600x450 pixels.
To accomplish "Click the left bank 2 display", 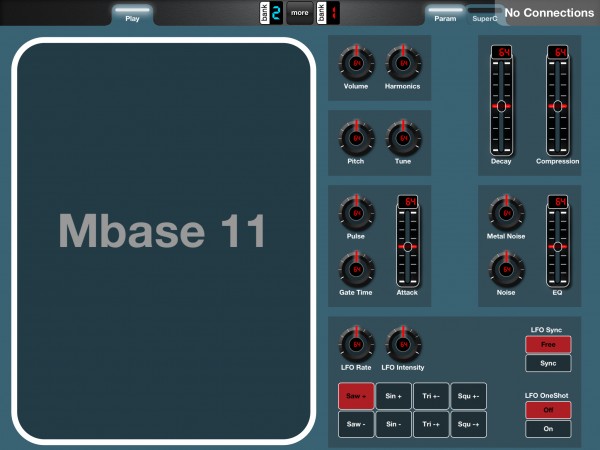I will pyautogui.click(x=271, y=13).
